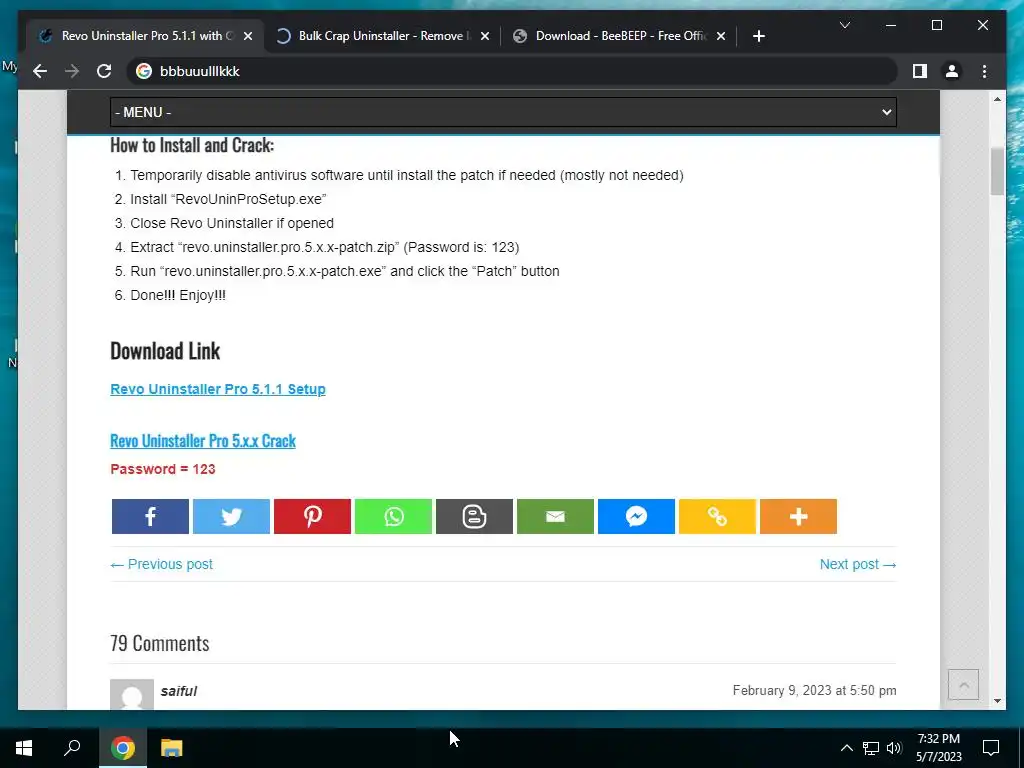Go back with browser back arrow
This screenshot has width=1024, height=768.
point(40,71)
